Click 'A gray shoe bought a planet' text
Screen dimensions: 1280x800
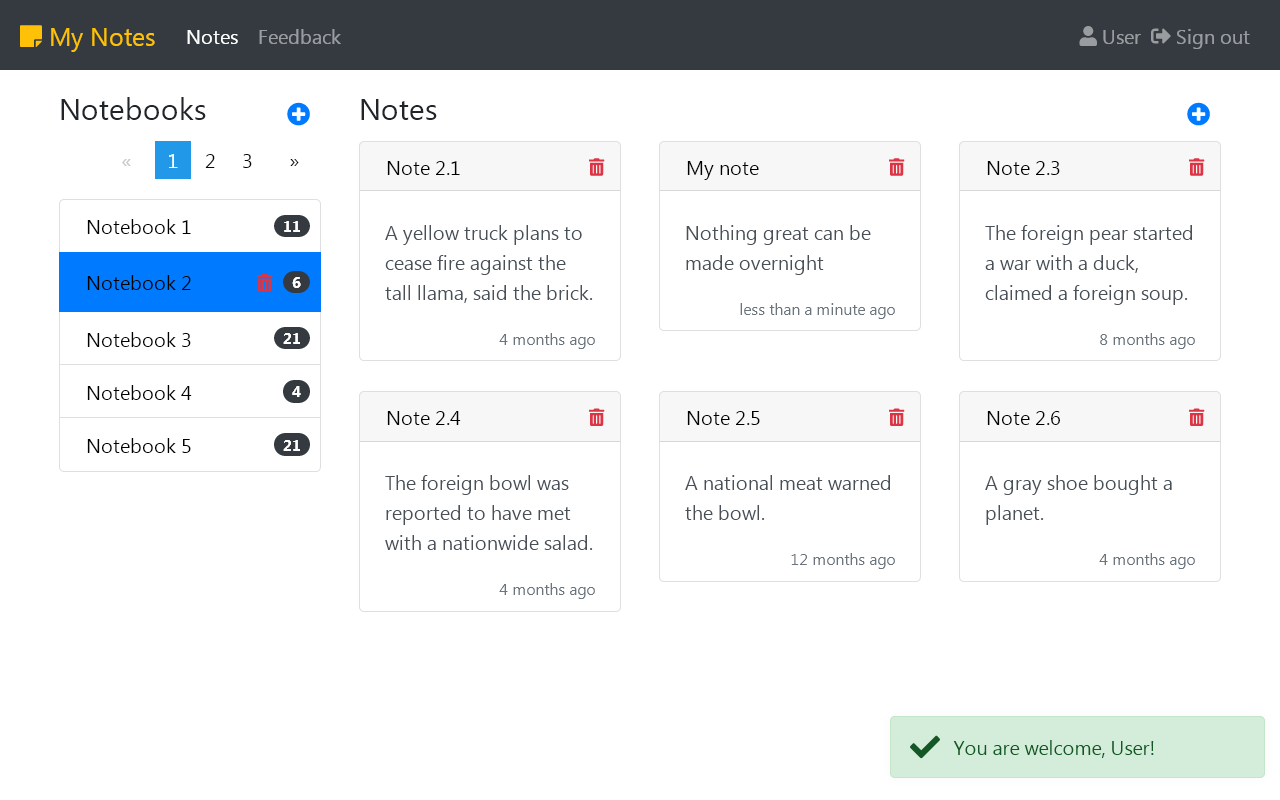(1079, 498)
